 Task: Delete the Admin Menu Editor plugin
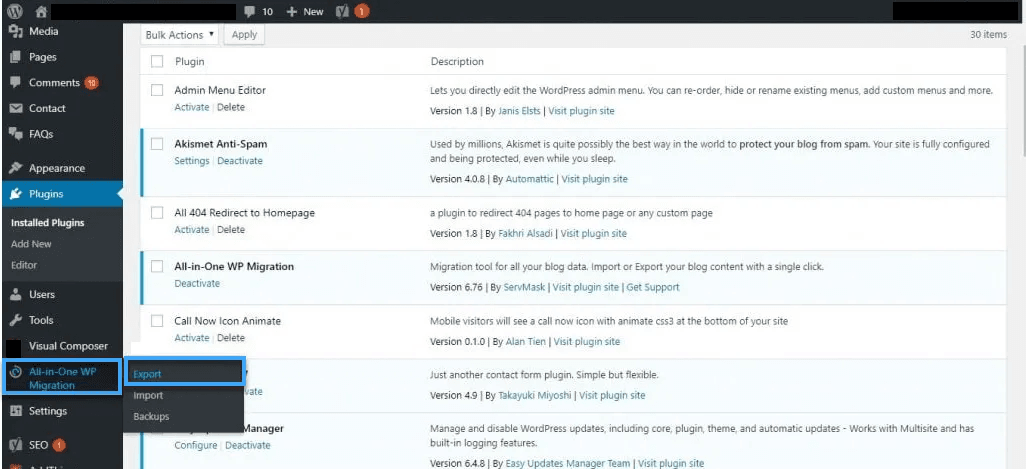231,107
